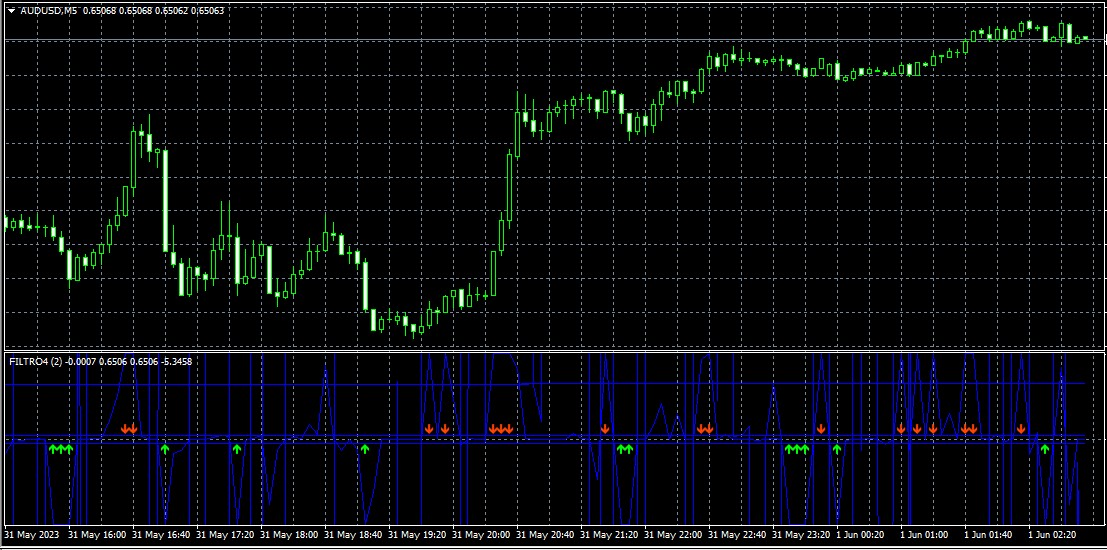Click the 31 May 20:00 time label
Screen dimensions: 1107x550
click(x=481, y=535)
